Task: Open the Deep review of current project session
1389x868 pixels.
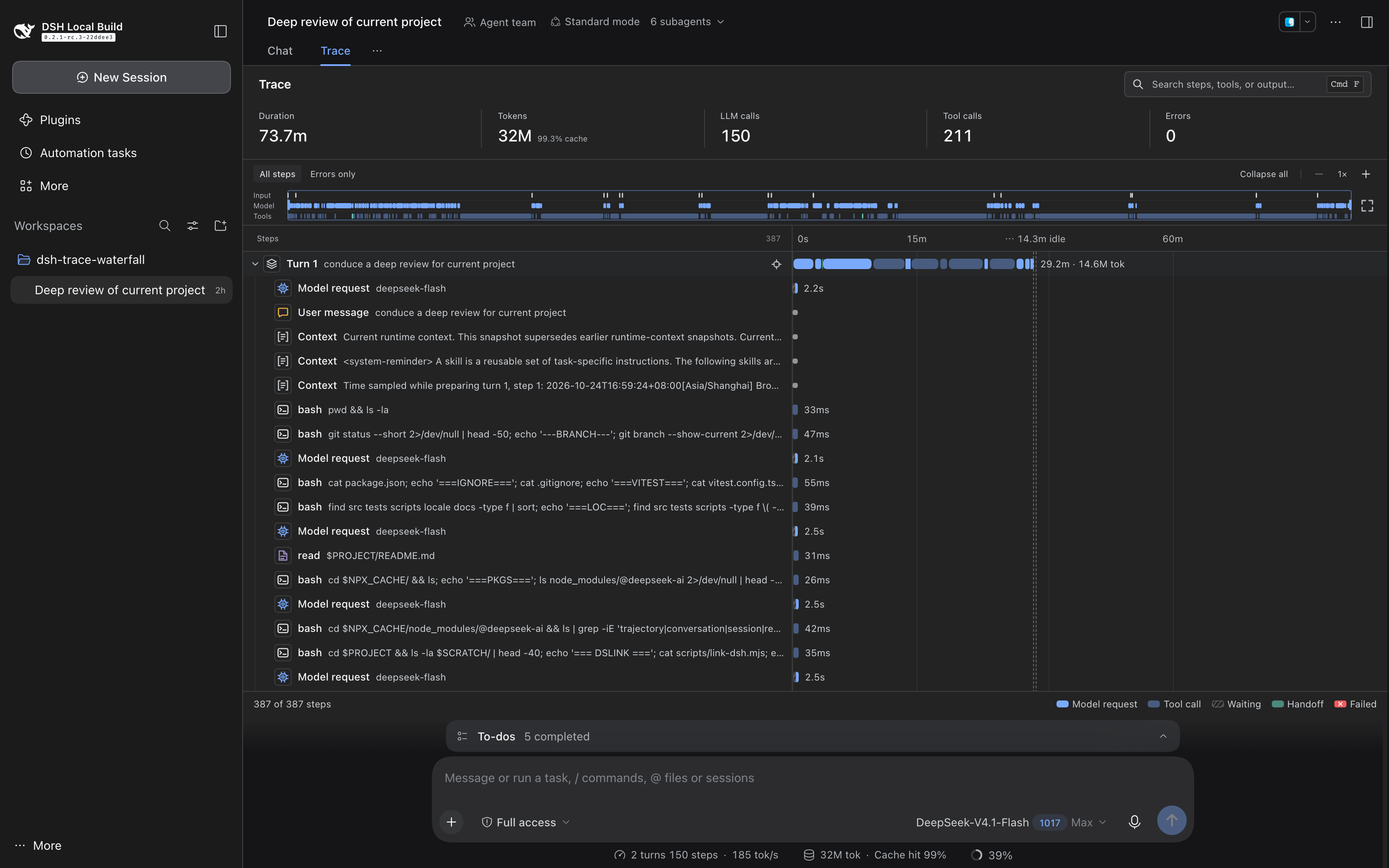Action: click(121, 290)
